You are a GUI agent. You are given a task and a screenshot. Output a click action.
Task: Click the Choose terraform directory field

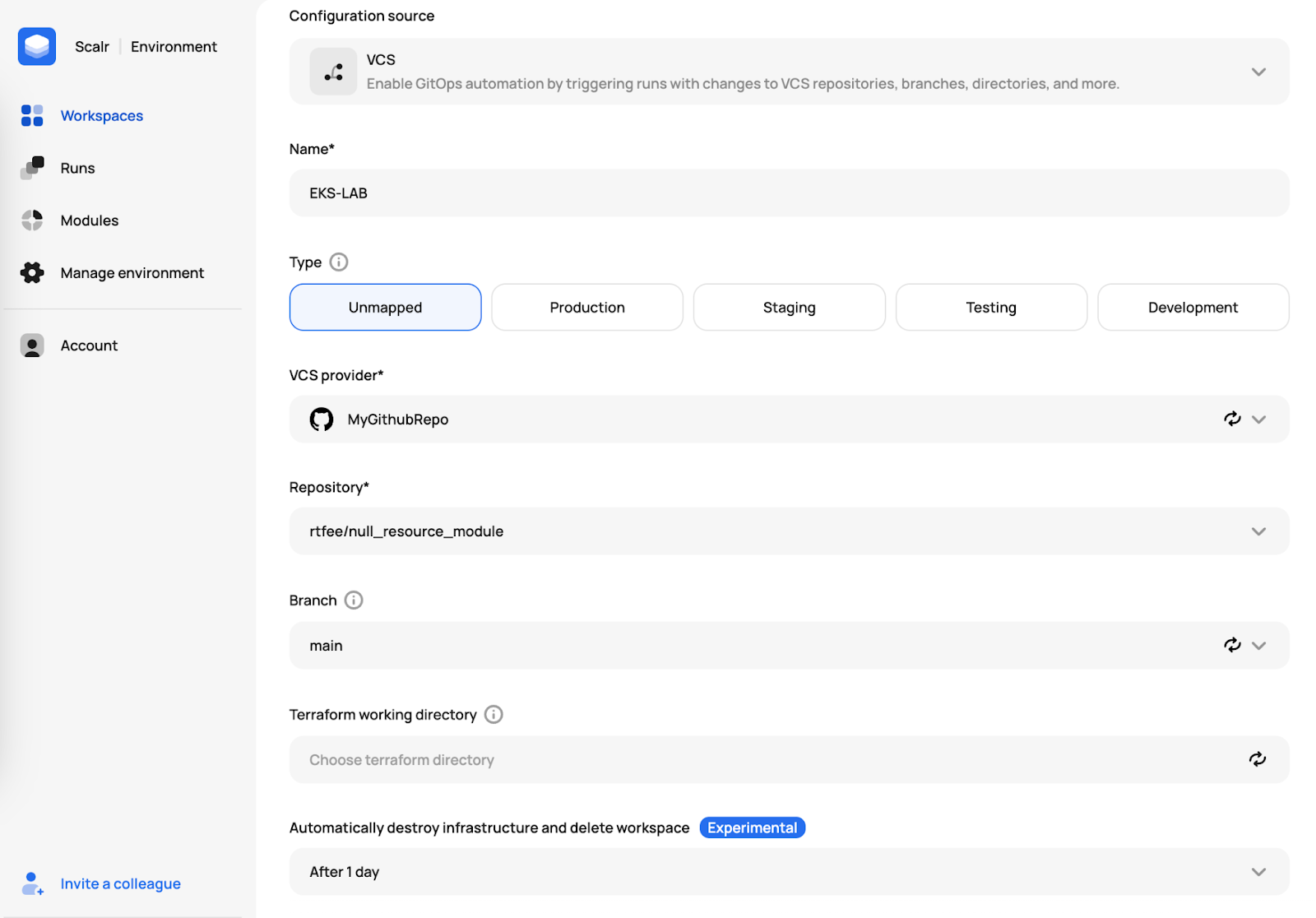click(790, 759)
